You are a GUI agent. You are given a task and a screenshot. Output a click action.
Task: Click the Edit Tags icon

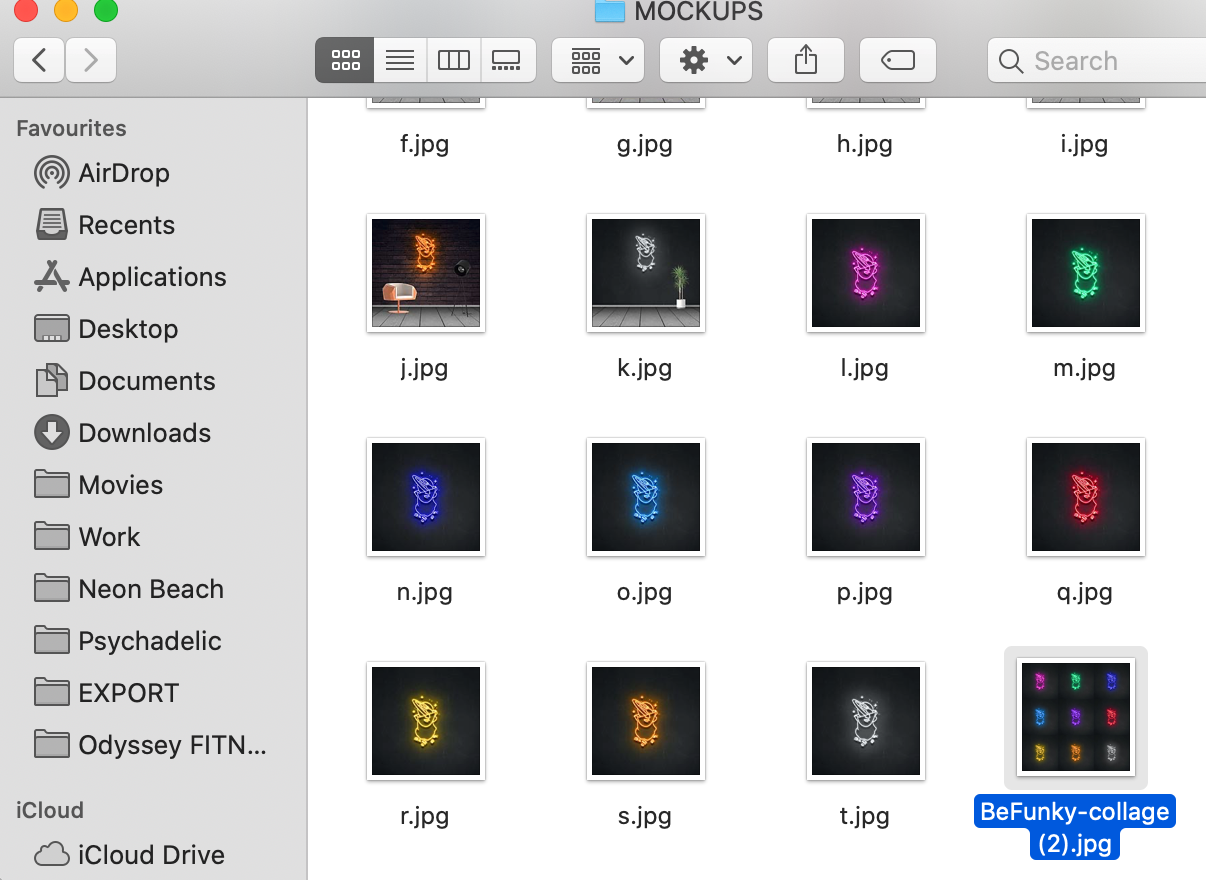click(897, 60)
